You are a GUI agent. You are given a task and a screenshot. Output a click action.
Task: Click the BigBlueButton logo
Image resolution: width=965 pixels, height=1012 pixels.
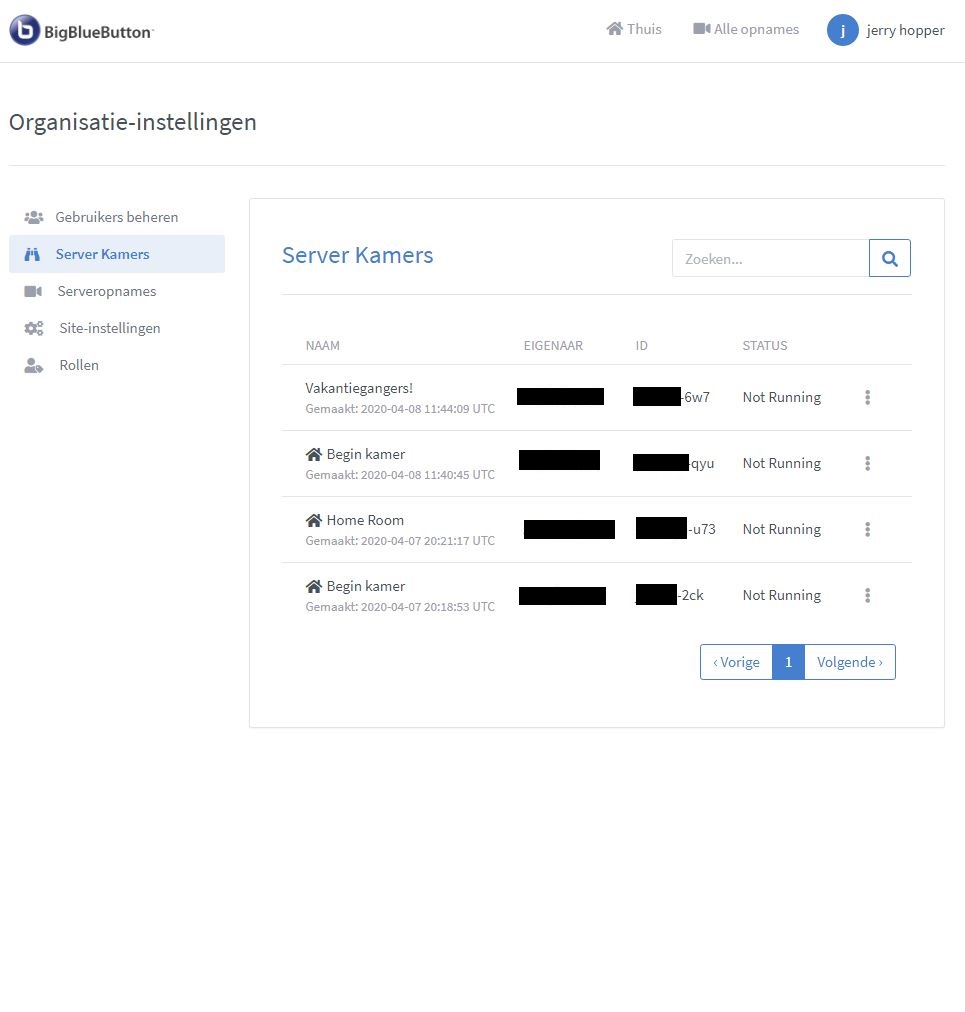point(81,31)
